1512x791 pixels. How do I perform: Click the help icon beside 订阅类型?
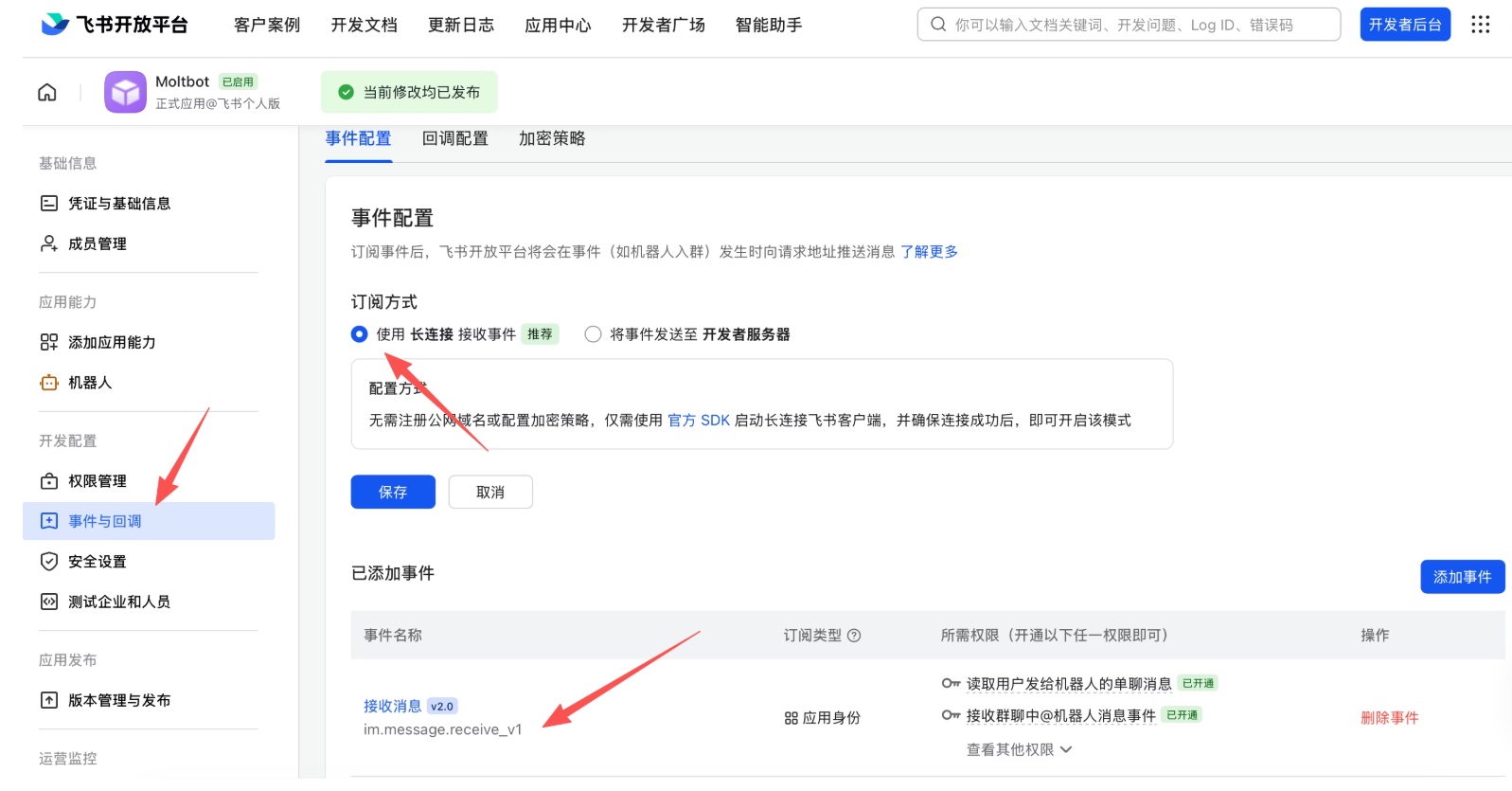coord(854,636)
